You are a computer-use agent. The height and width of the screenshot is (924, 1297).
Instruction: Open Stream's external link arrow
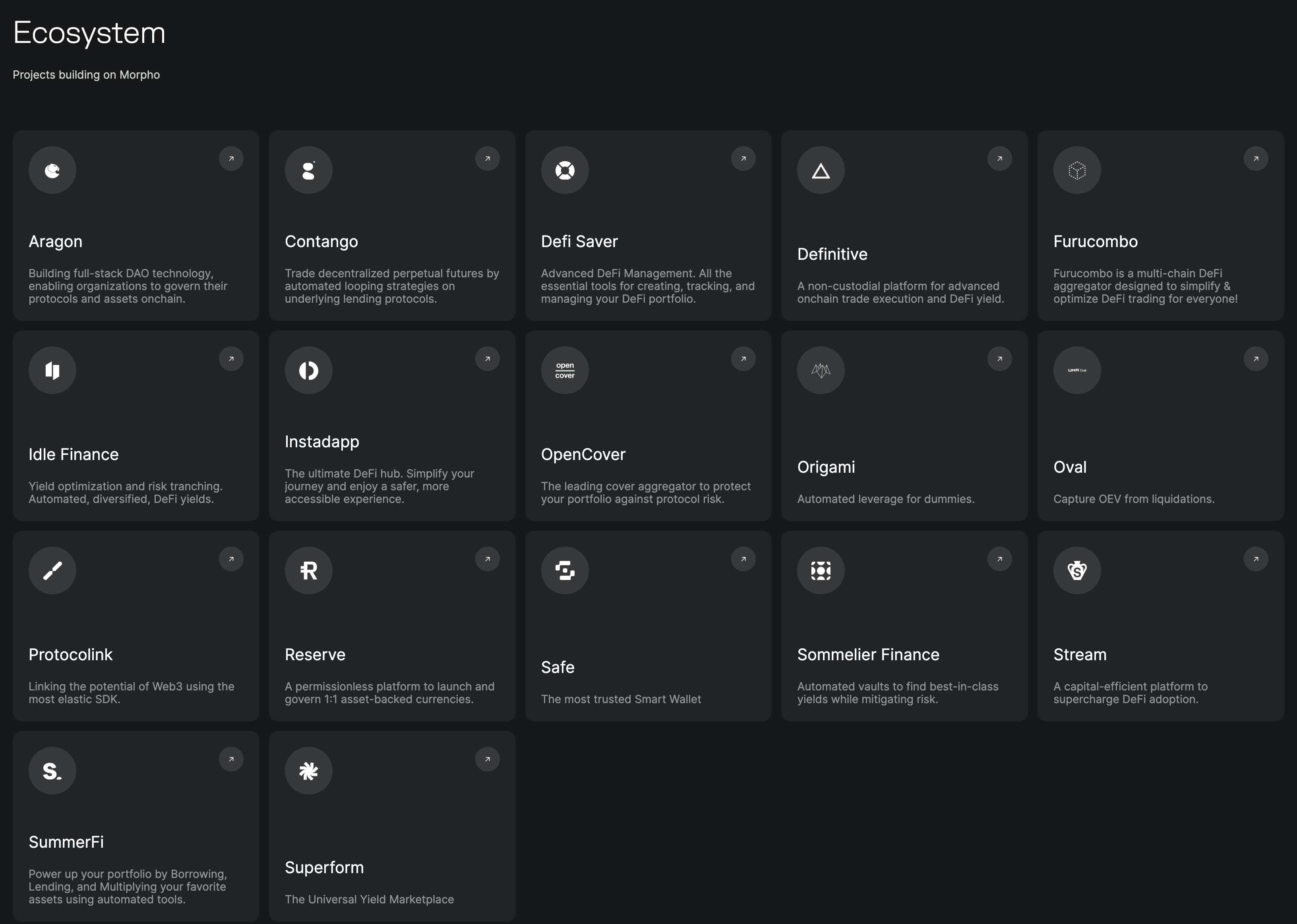click(x=1255, y=559)
